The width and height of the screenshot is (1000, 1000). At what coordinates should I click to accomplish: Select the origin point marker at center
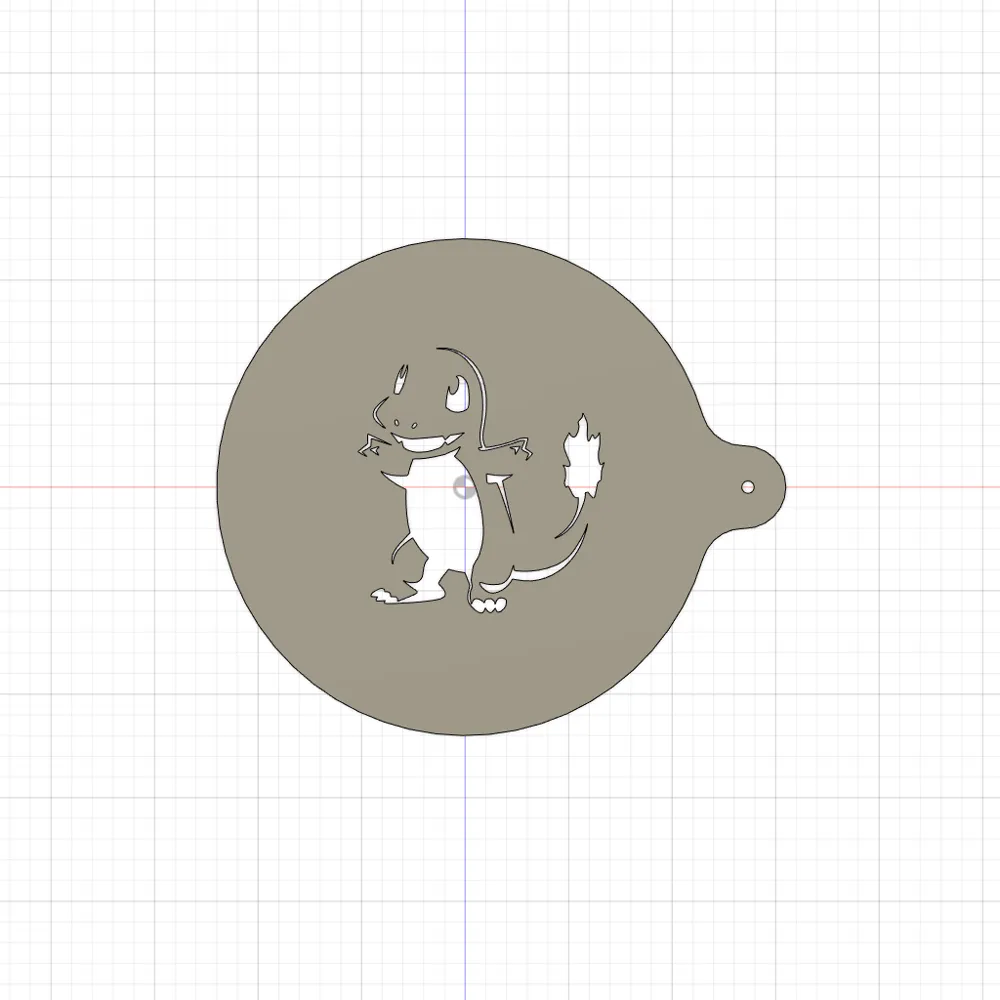tap(464, 488)
